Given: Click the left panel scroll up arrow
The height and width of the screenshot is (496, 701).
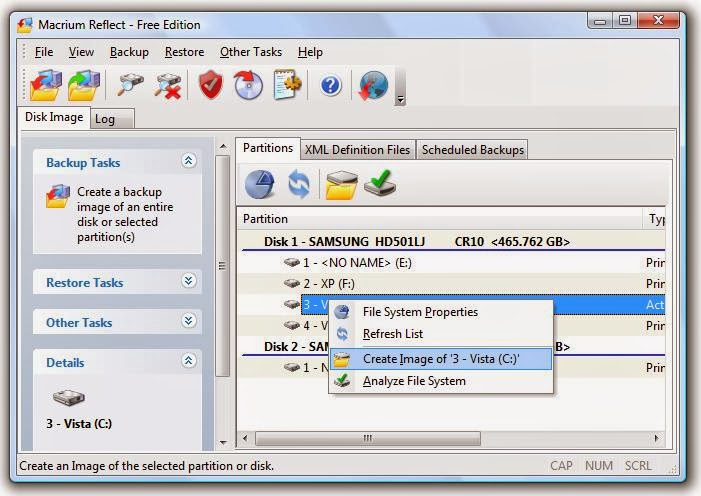Looking at the screenshot, I should pos(223,147).
